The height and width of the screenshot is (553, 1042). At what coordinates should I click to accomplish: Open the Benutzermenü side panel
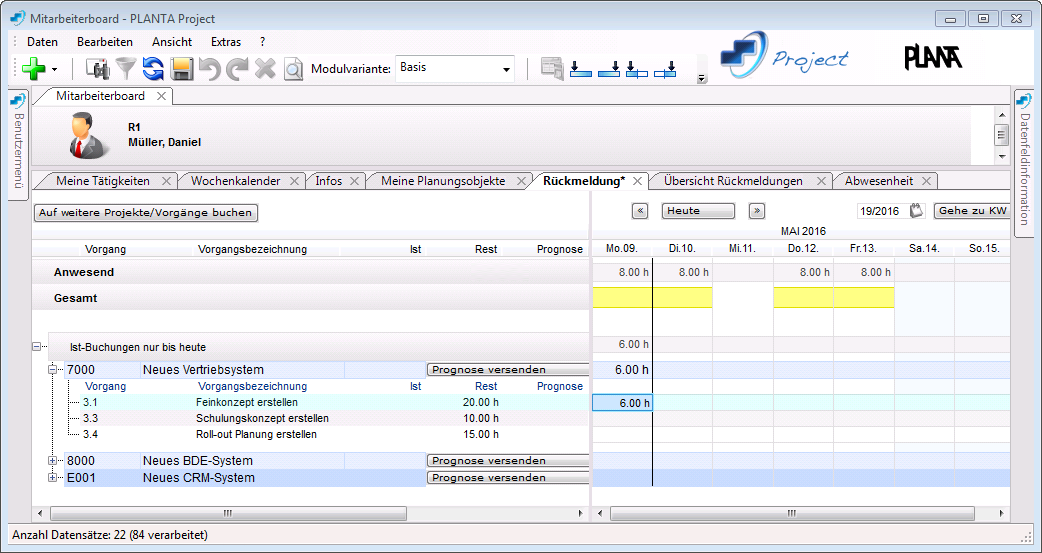pos(19,145)
